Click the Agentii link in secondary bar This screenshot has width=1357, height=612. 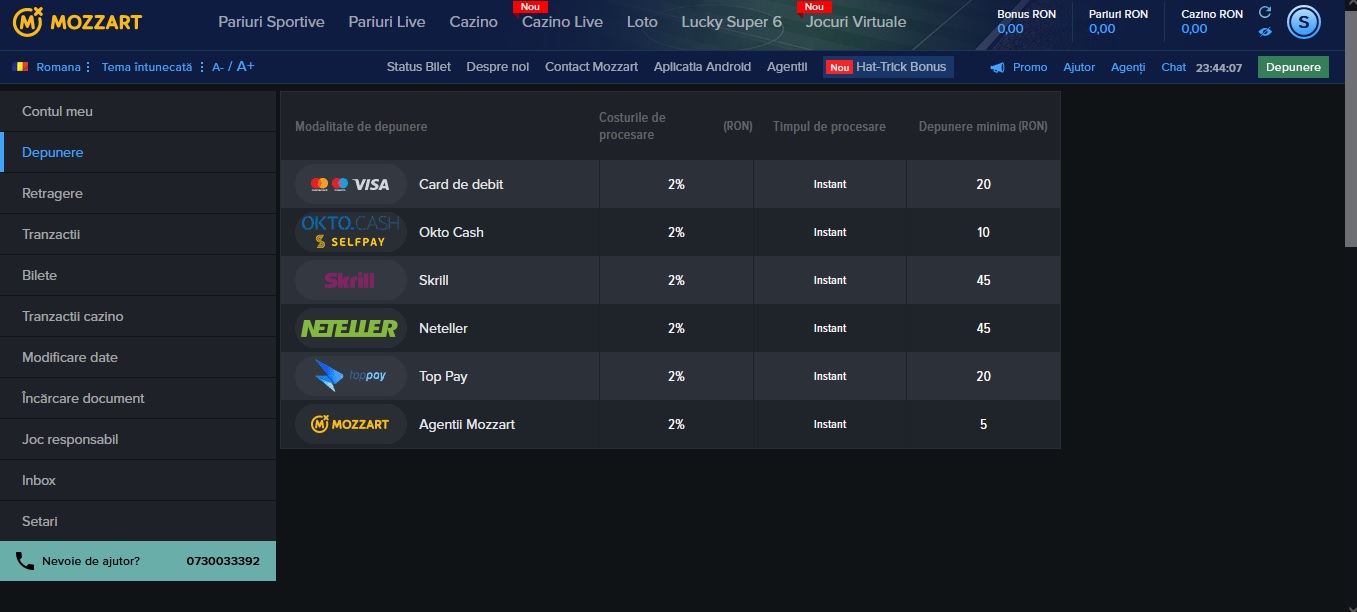point(787,67)
